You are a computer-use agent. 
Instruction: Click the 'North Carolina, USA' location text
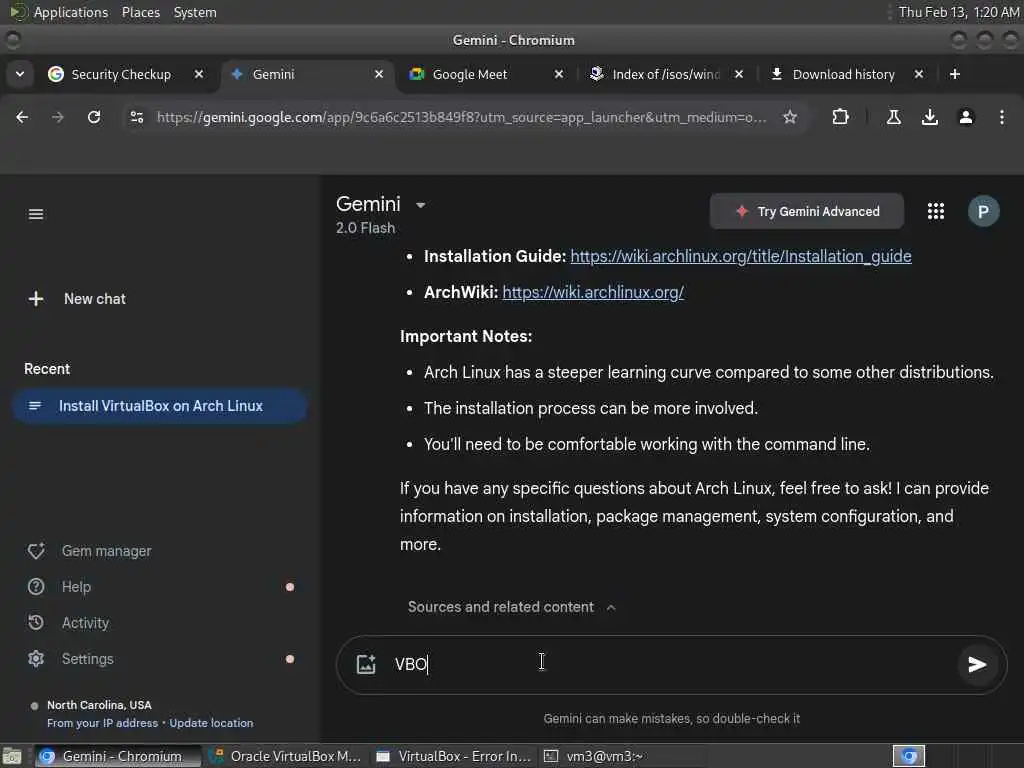point(99,705)
